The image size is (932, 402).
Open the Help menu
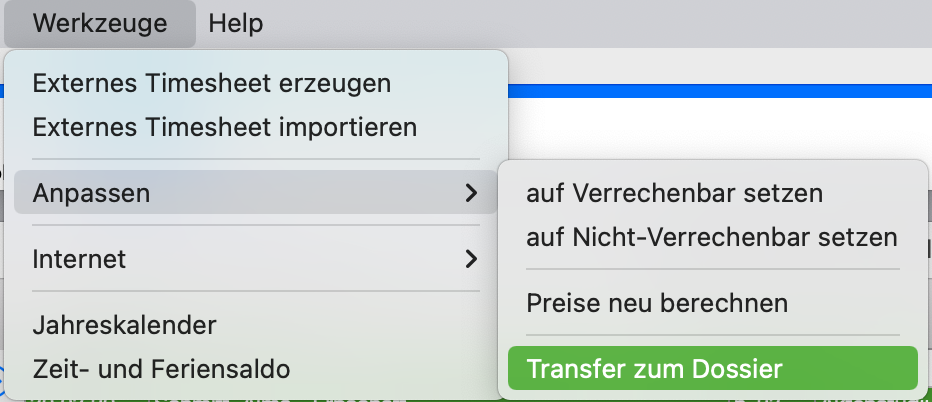235,24
